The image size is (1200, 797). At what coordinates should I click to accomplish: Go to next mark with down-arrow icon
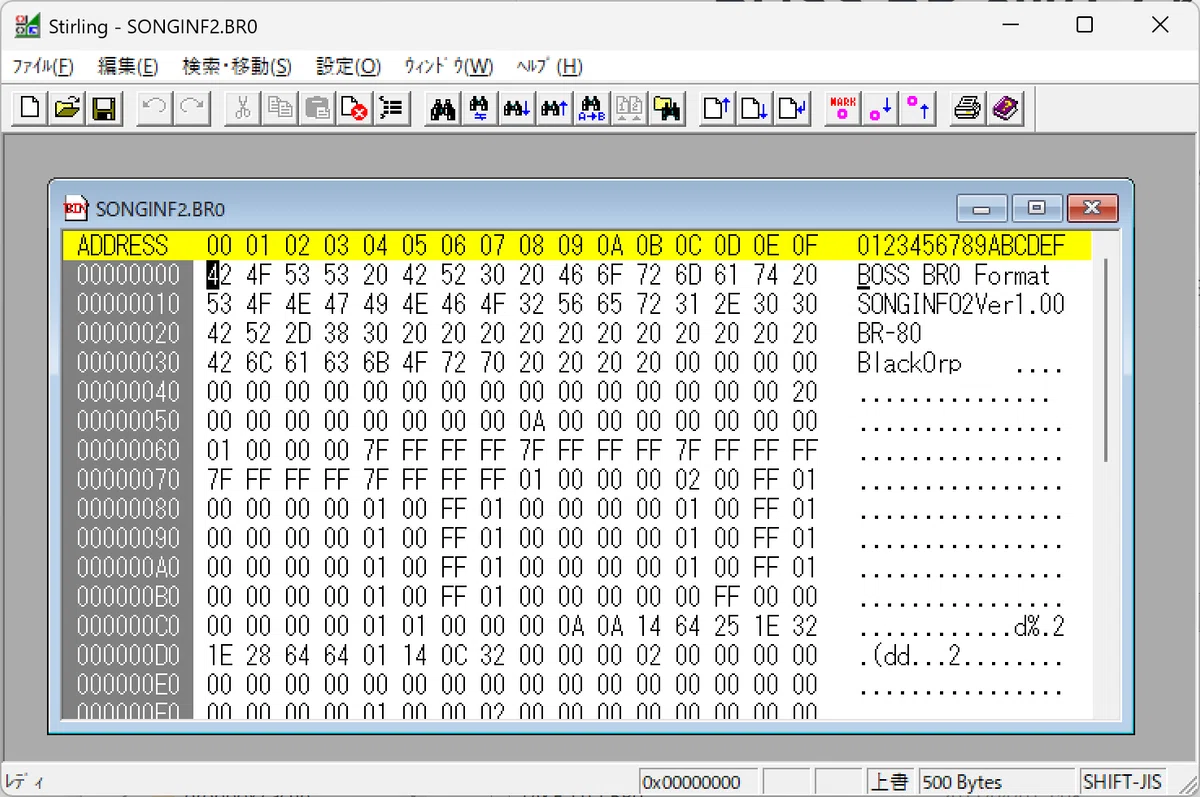[x=880, y=108]
